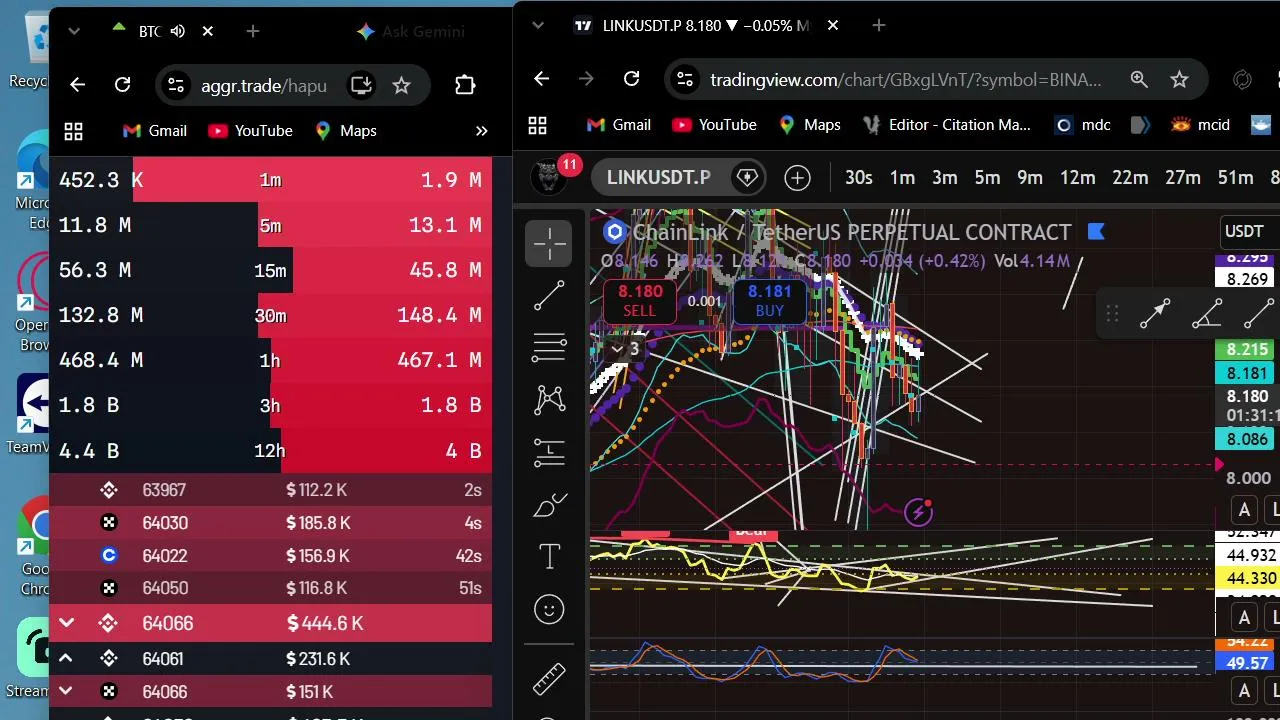1280x720 pixels.
Task: Select the crosshair cursor tool in TradingView
Action: coord(549,243)
